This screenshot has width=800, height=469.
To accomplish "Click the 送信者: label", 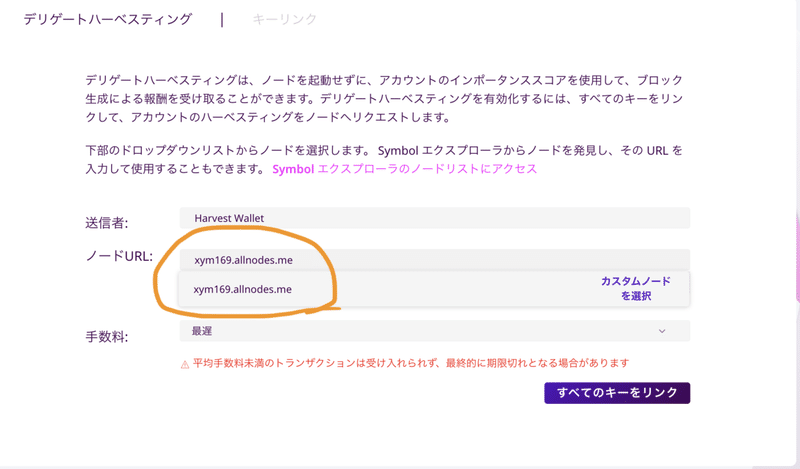I will point(107,223).
